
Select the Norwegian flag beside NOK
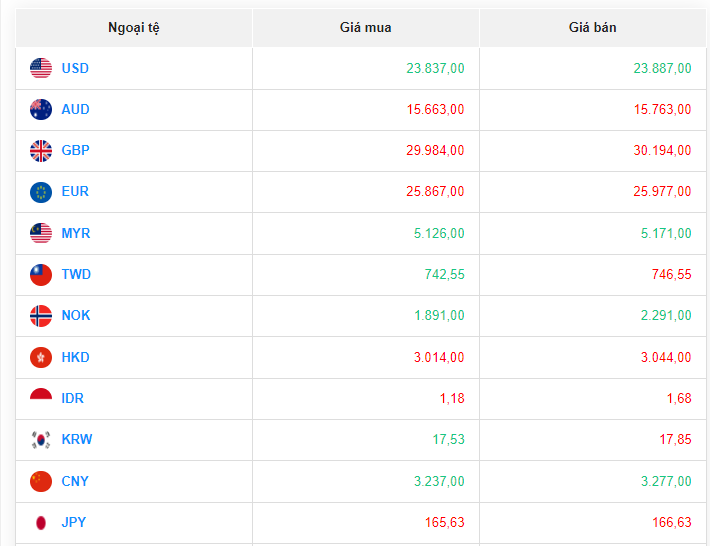(41, 316)
